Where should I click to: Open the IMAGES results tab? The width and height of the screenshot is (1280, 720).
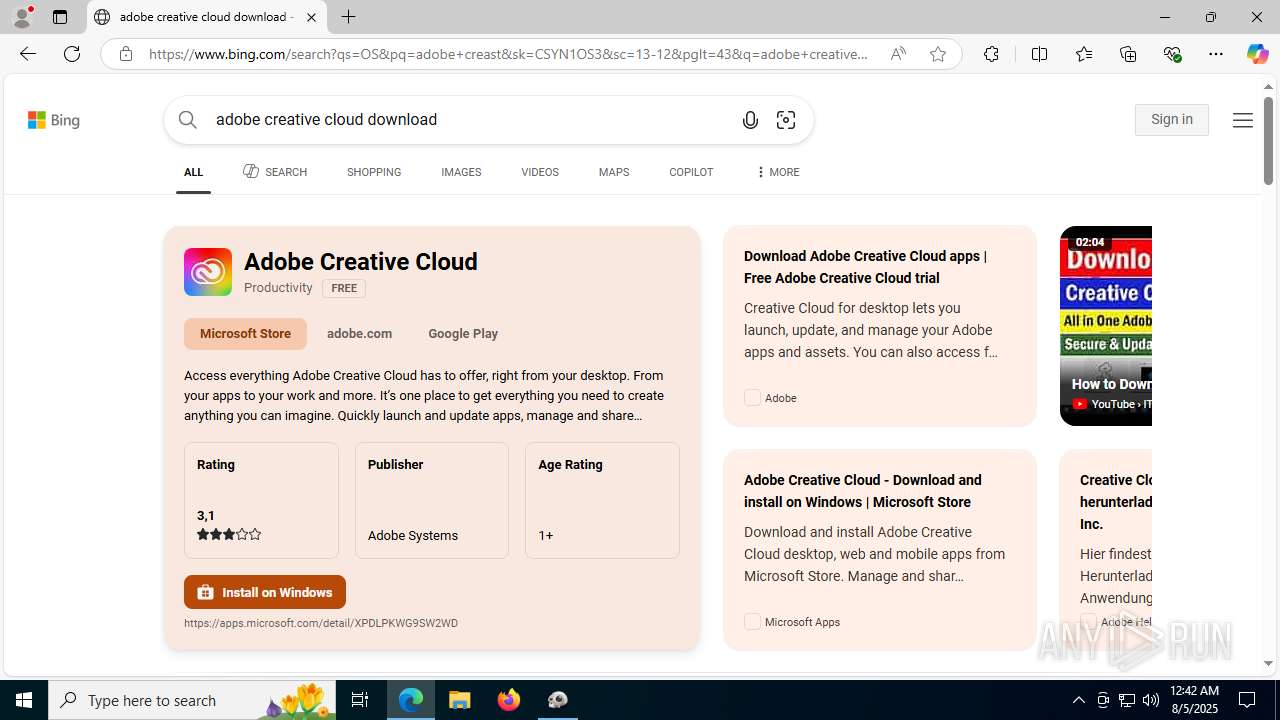pos(461,172)
